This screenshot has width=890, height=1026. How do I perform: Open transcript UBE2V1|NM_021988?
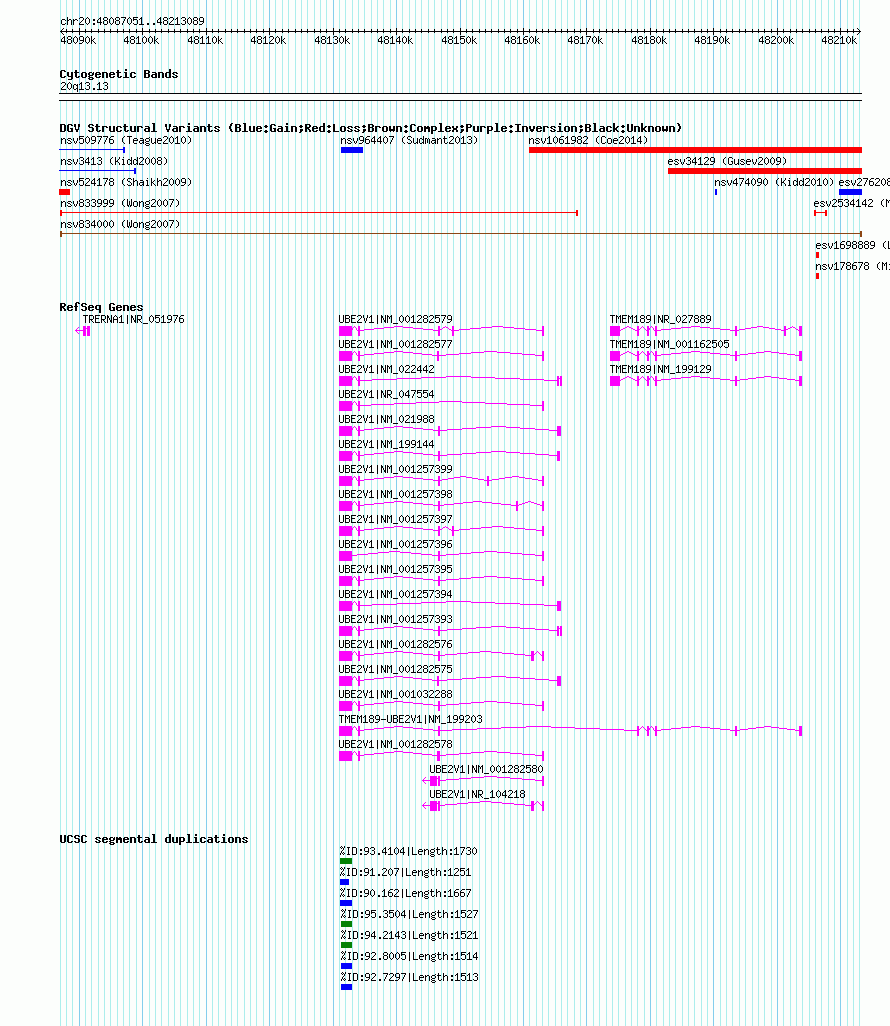point(386,419)
